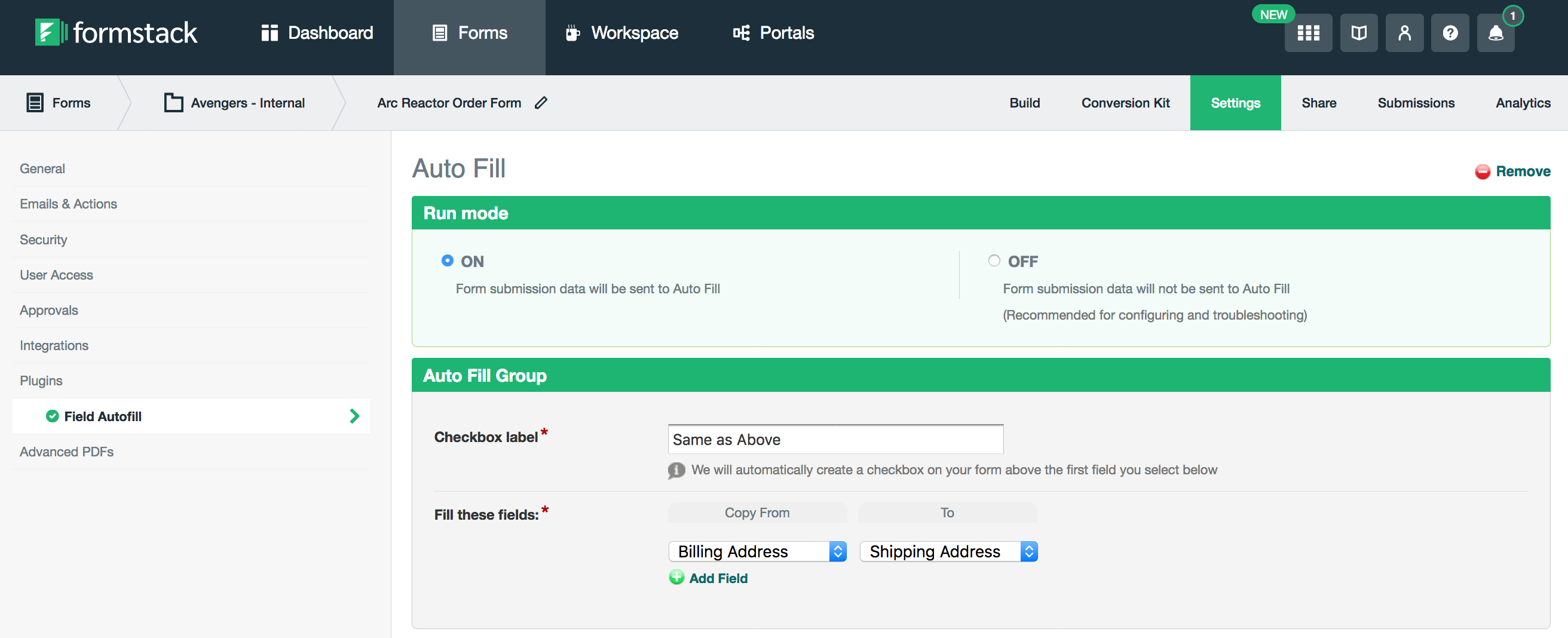Open the Workspace menu in top navigation
This screenshot has width=1568, height=638.
621,33
